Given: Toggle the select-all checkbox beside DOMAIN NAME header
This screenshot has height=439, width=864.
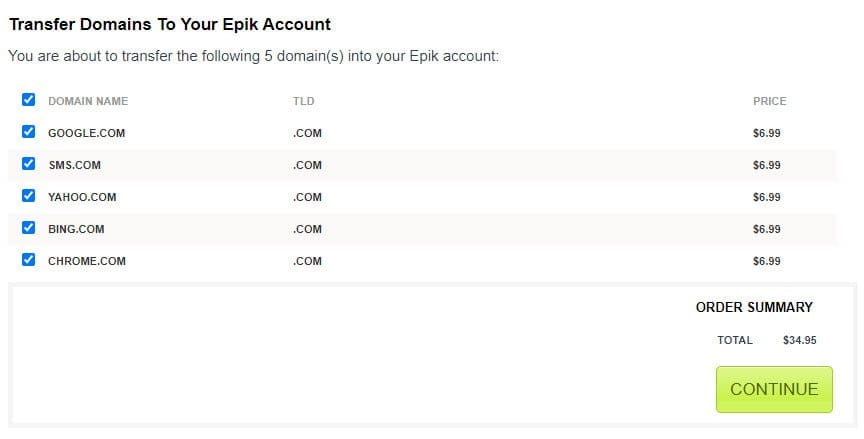Looking at the screenshot, I should pyautogui.click(x=28, y=100).
